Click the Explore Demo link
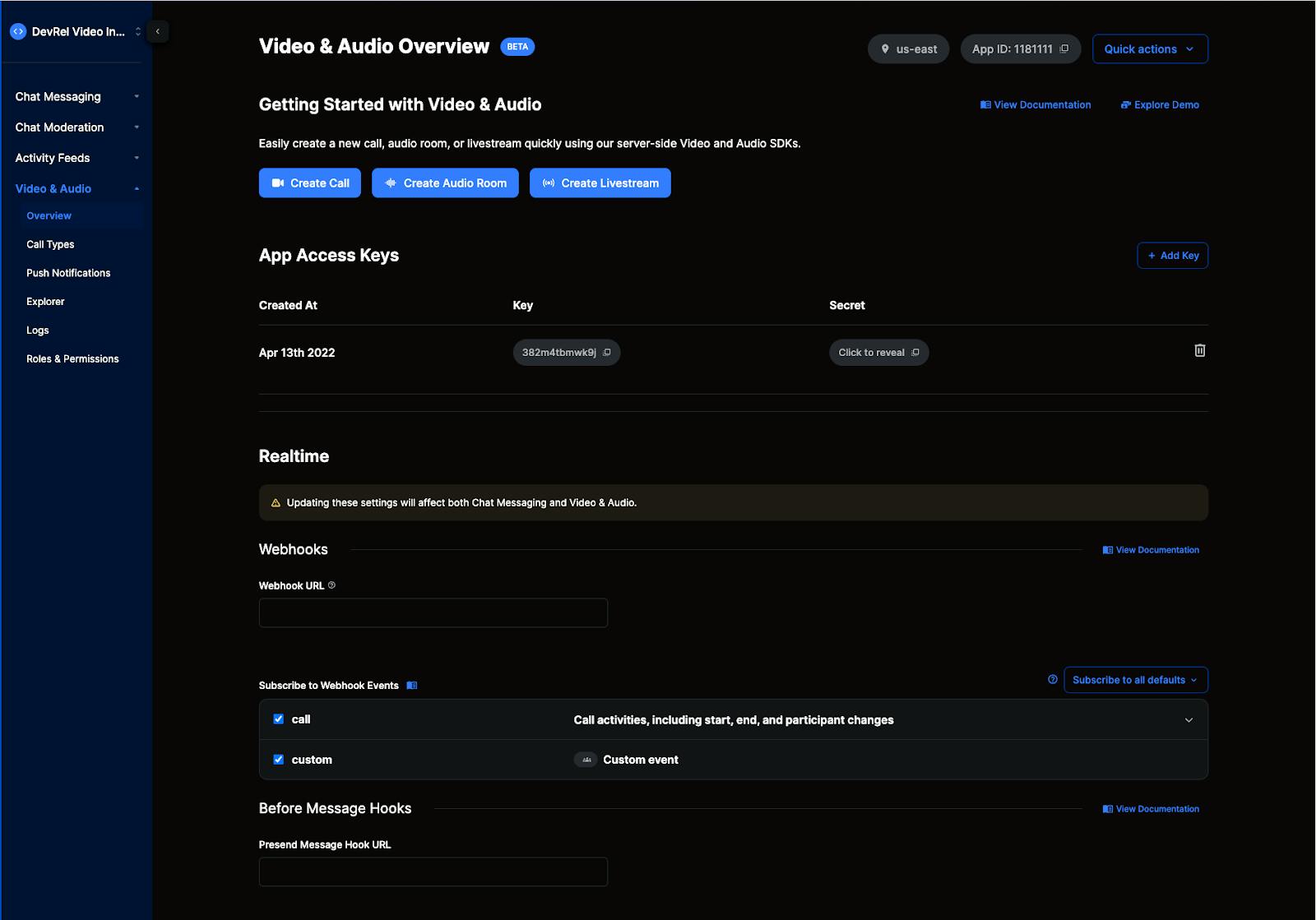Image resolution: width=1316 pixels, height=920 pixels. coord(1160,104)
